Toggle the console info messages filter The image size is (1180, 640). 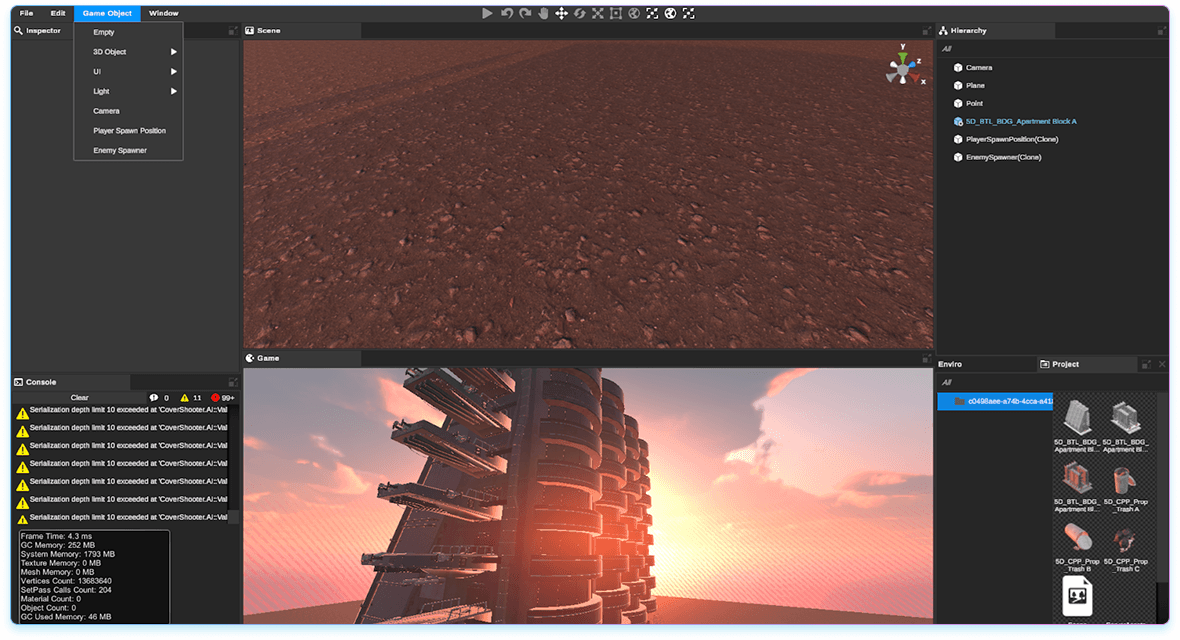(x=159, y=398)
